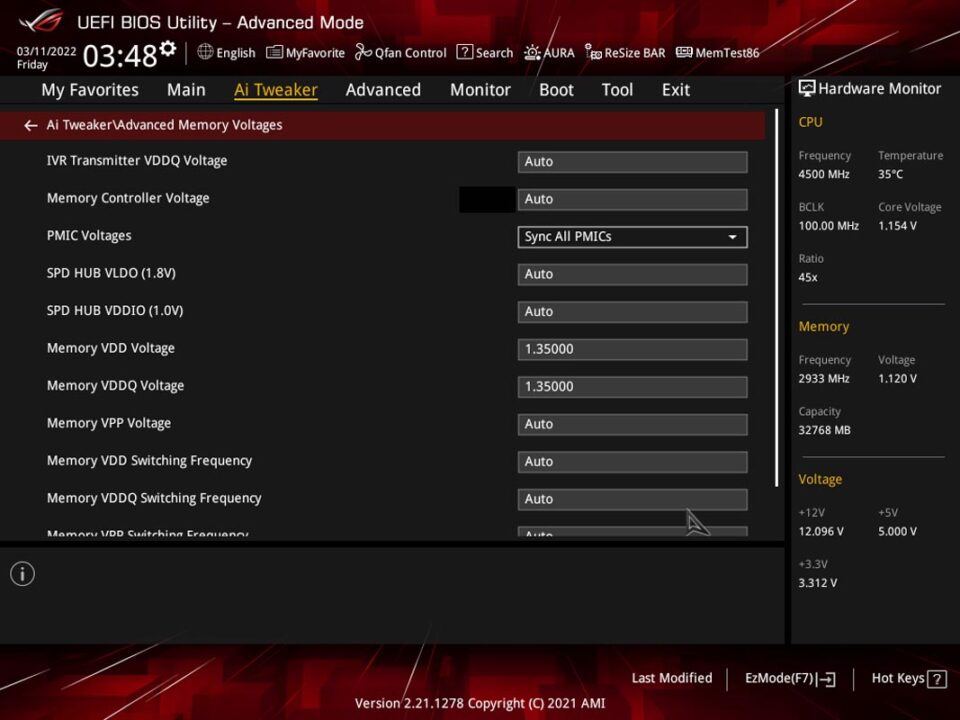Select IVR Transmitter VDDQ Voltage label
Viewport: 960px width, 720px height.
pos(137,161)
